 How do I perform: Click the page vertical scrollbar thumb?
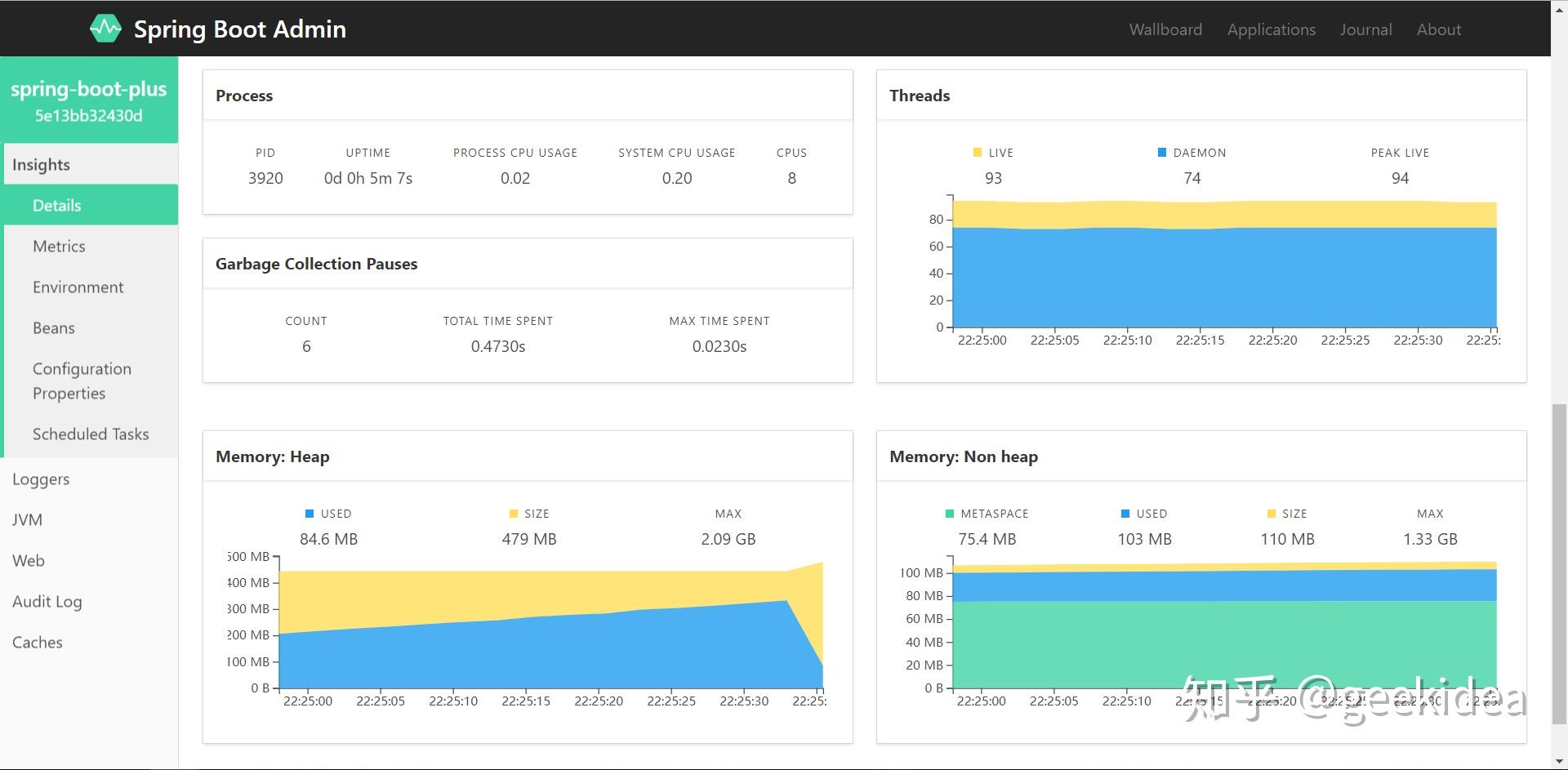[1559, 563]
